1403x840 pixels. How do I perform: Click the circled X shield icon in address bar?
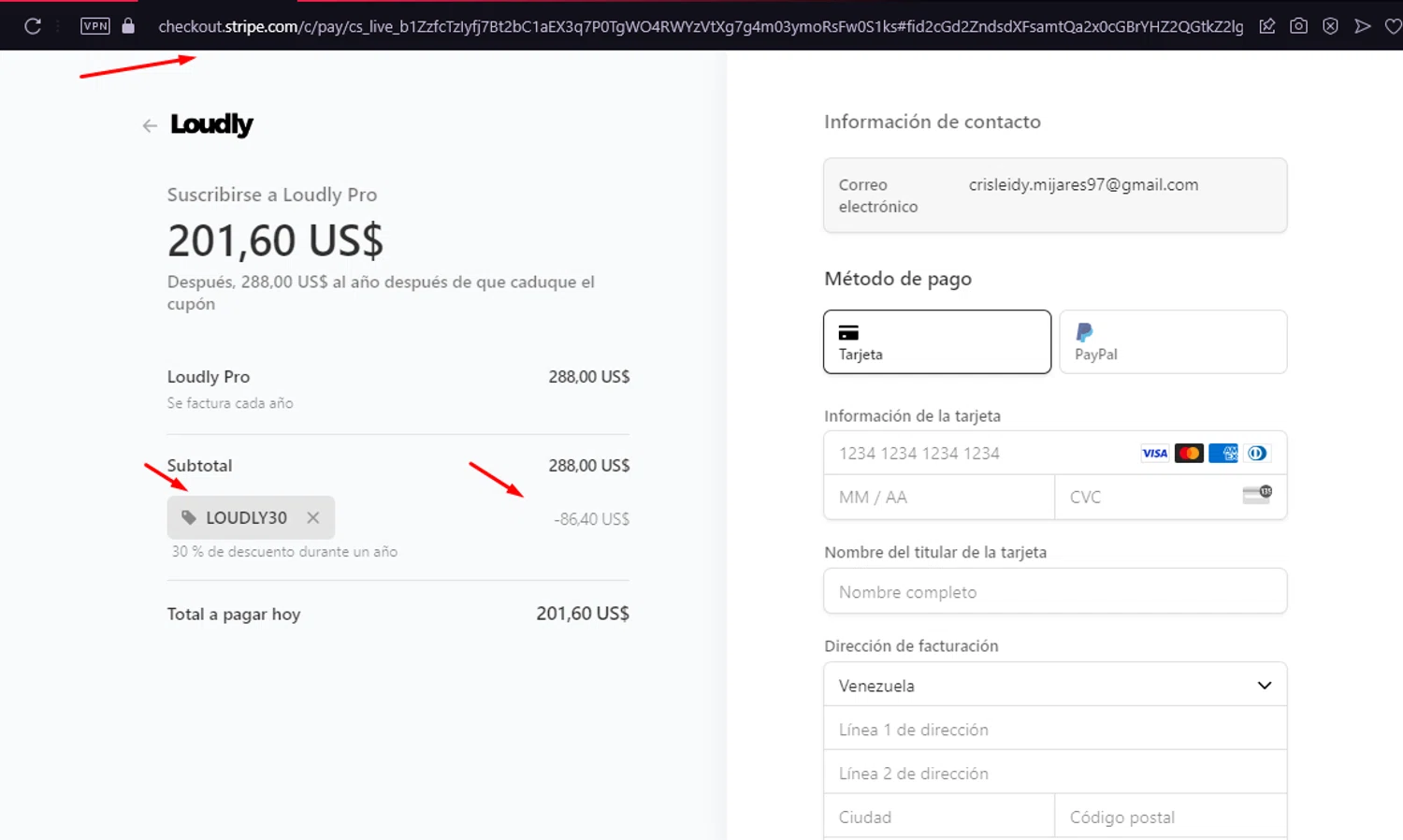click(x=1330, y=26)
